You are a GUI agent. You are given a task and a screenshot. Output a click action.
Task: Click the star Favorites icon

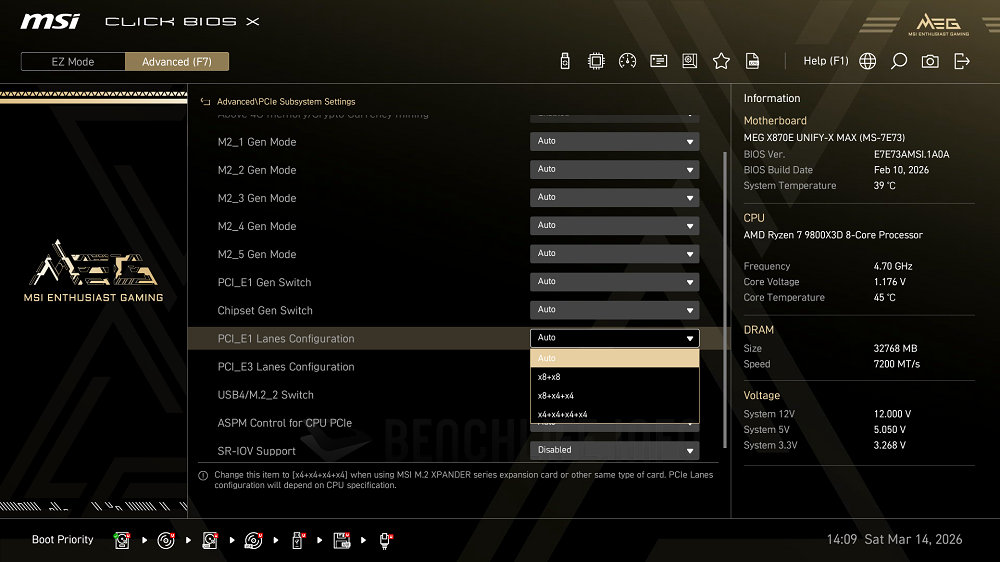coord(721,61)
